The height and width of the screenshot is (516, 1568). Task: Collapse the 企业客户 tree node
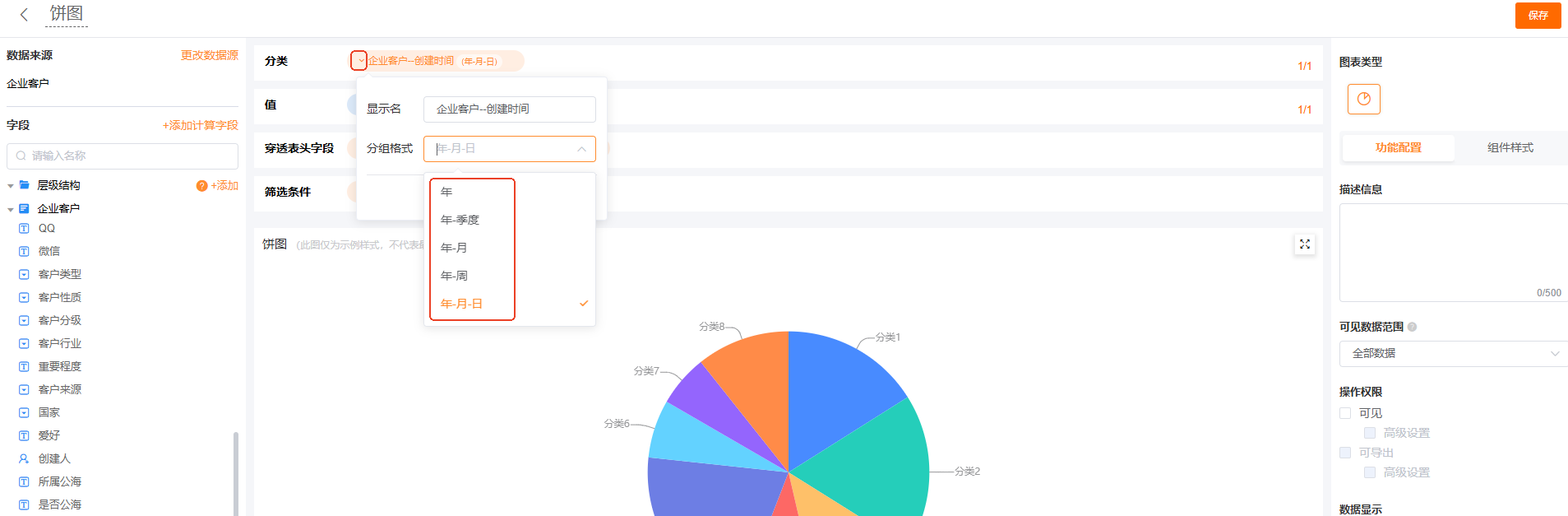(x=11, y=210)
